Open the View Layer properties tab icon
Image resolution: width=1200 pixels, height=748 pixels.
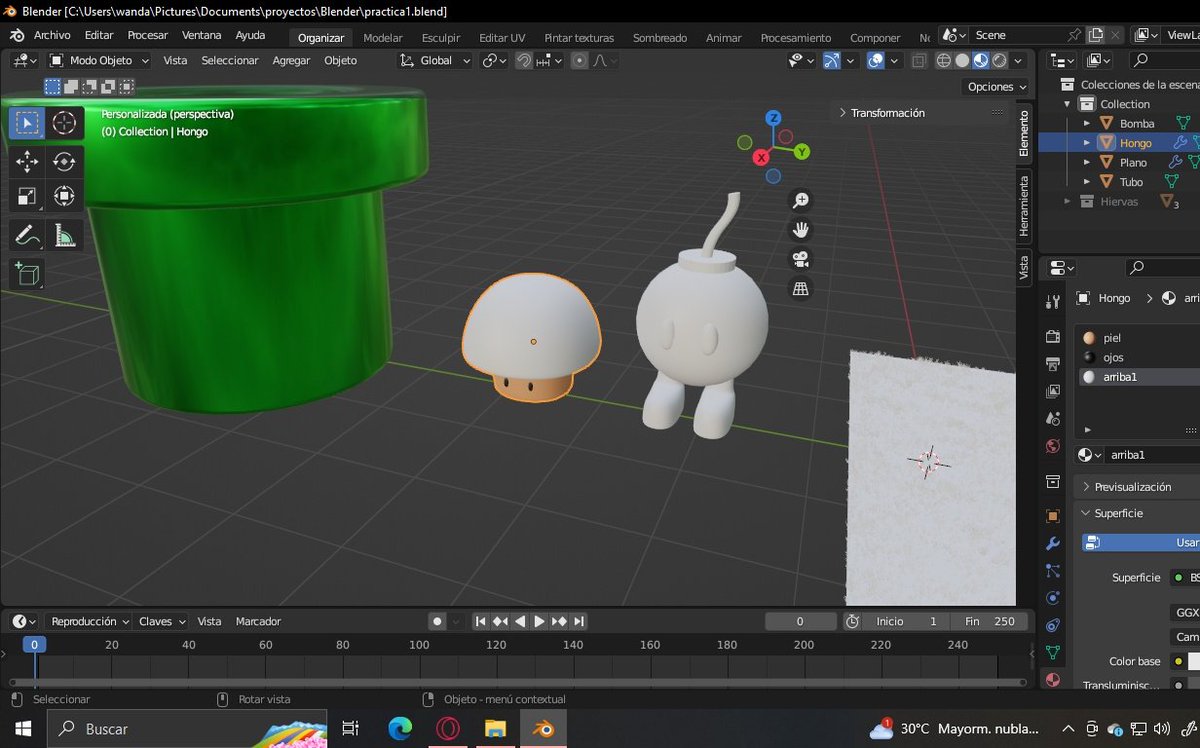pyautogui.click(x=1052, y=391)
